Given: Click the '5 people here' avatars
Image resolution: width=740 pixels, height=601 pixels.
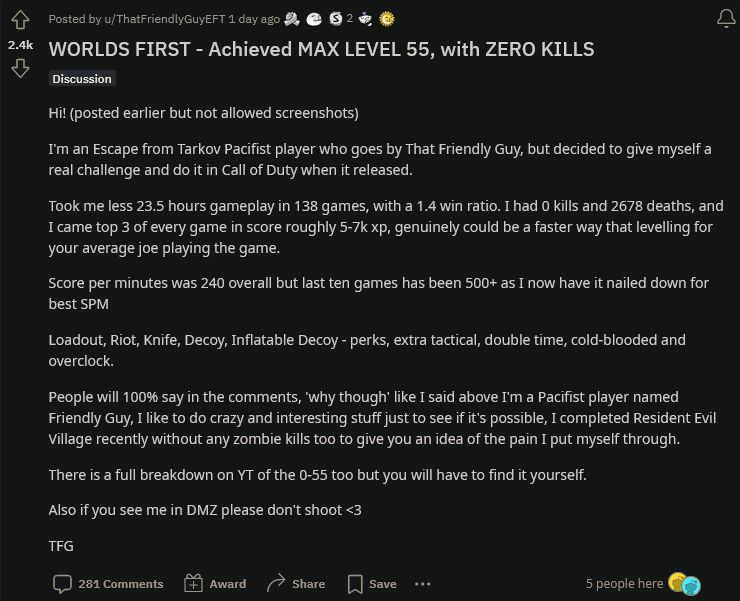Looking at the screenshot, I should (684, 584).
